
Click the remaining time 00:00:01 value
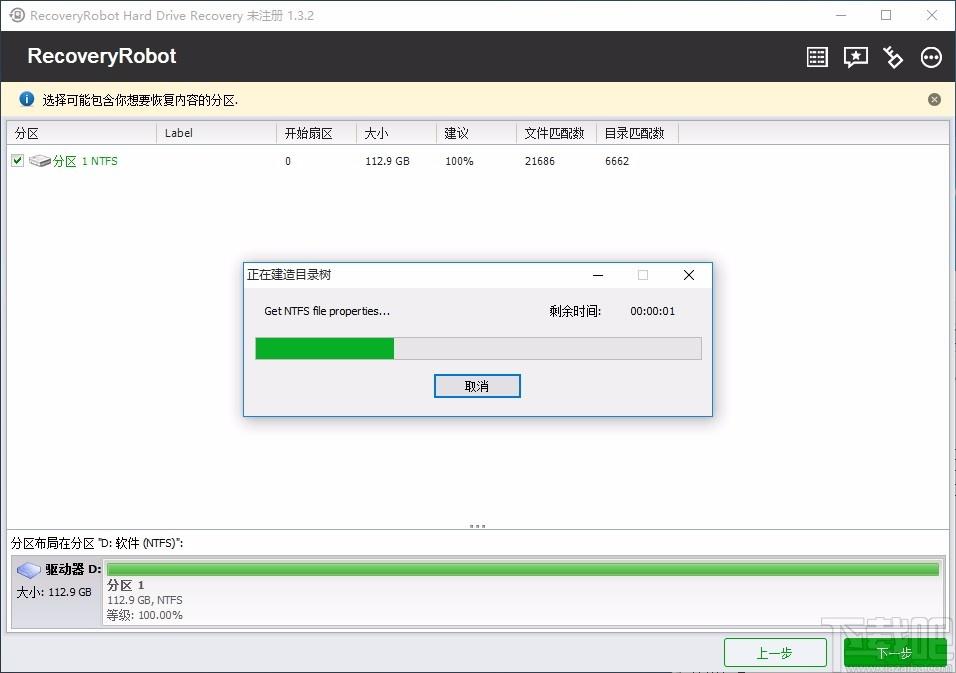[x=652, y=311]
